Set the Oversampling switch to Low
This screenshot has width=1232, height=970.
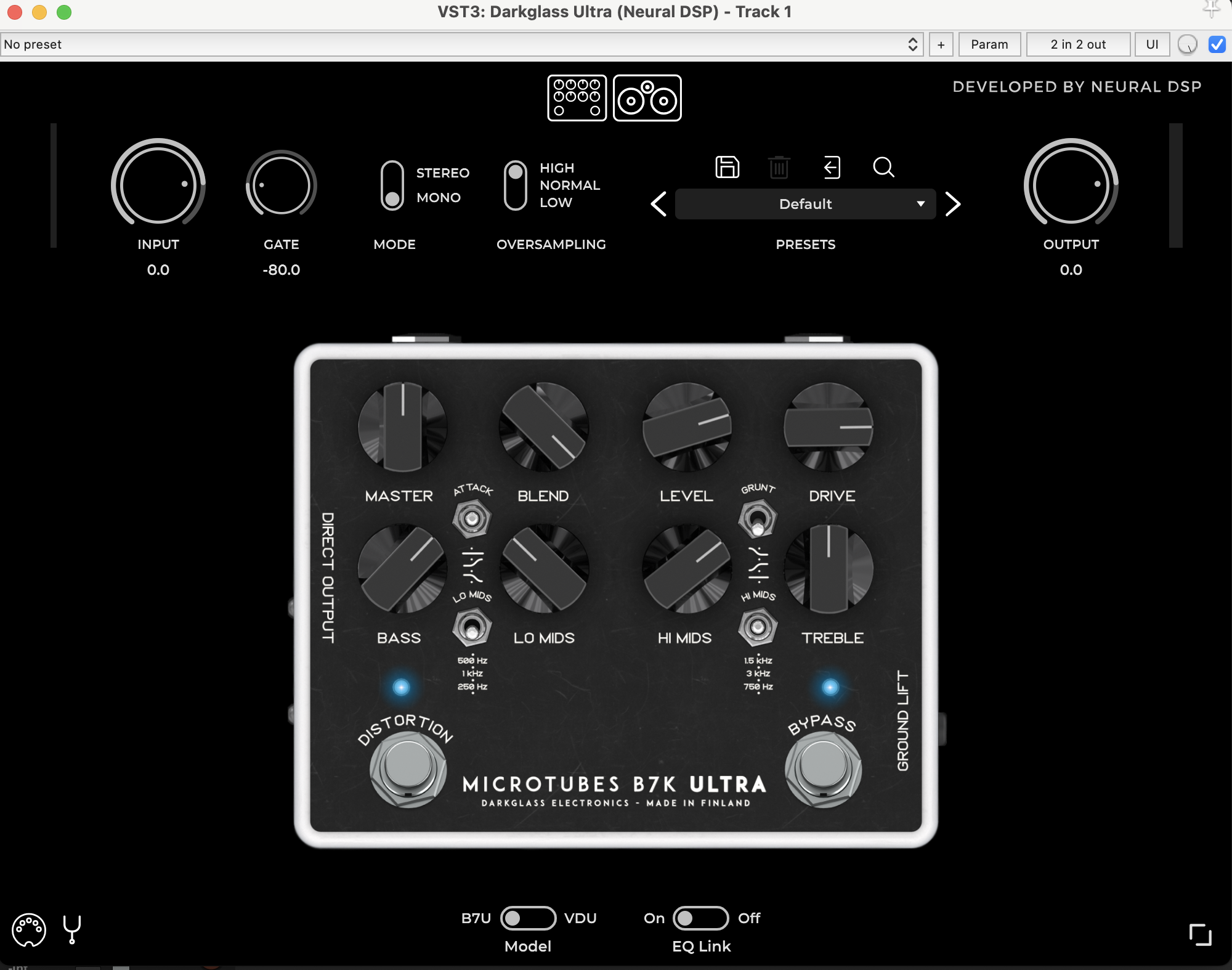pos(515,202)
